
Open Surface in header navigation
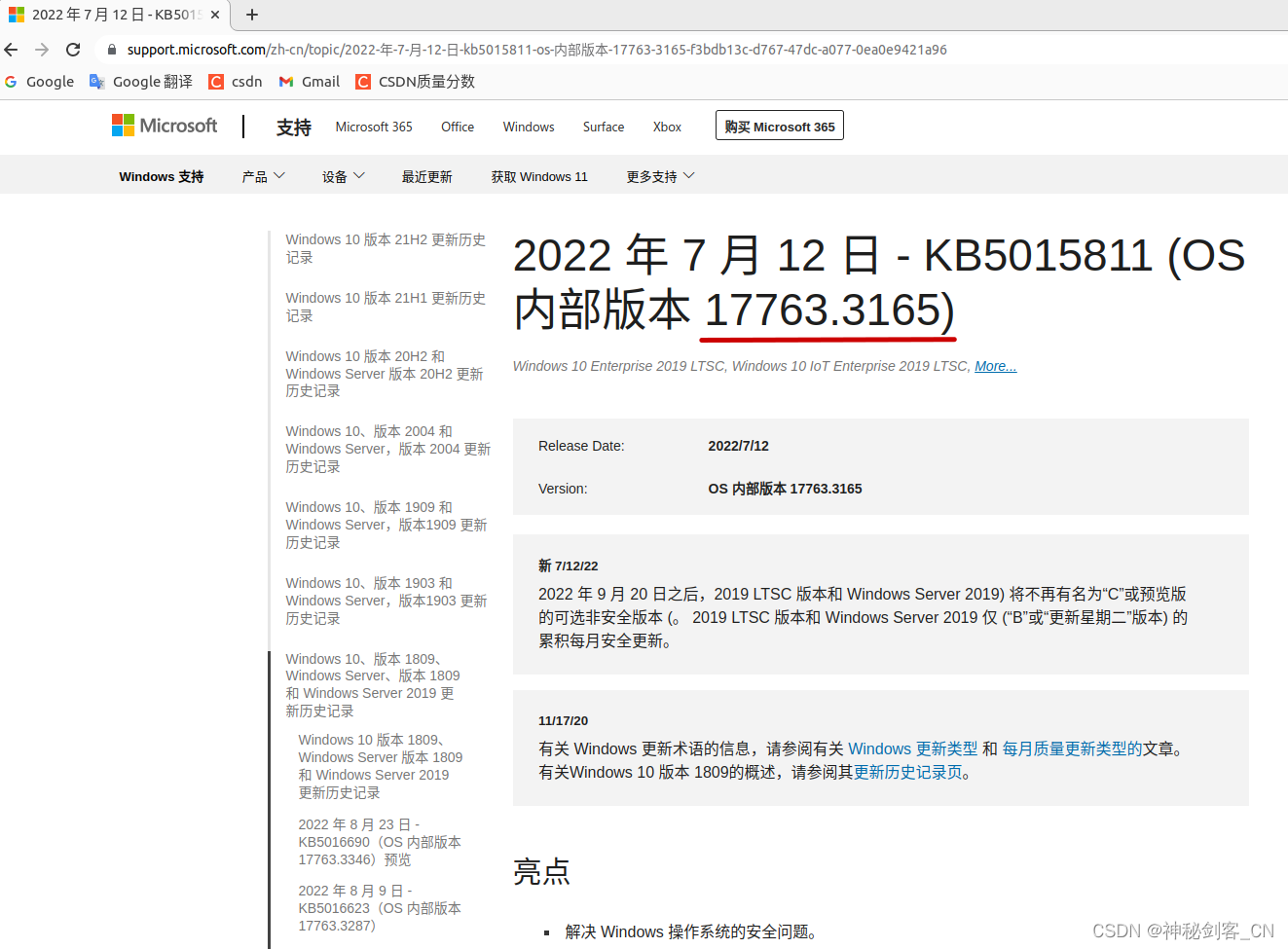[x=604, y=127]
